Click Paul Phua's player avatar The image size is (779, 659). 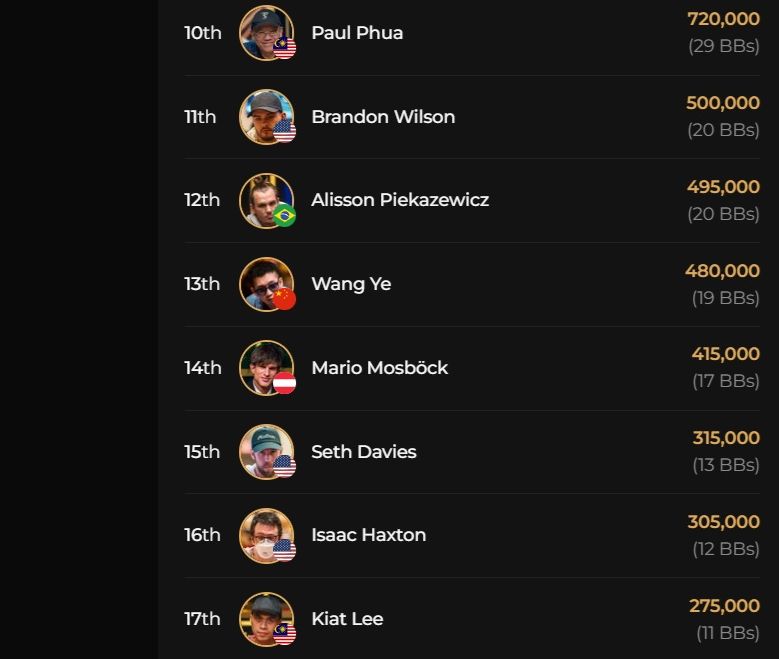265,33
